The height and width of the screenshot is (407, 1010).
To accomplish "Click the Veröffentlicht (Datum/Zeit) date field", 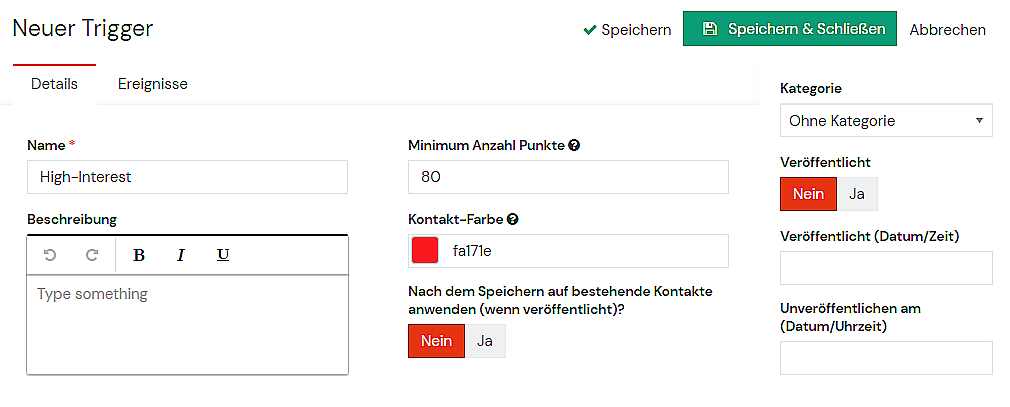I will [886, 268].
